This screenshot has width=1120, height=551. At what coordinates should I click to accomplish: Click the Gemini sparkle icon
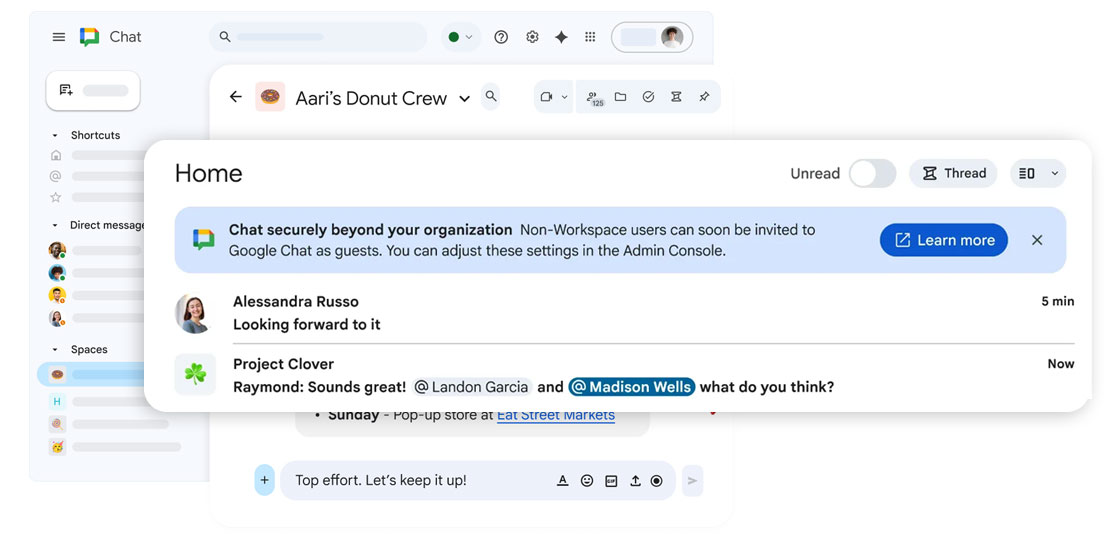(x=561, y=37)
